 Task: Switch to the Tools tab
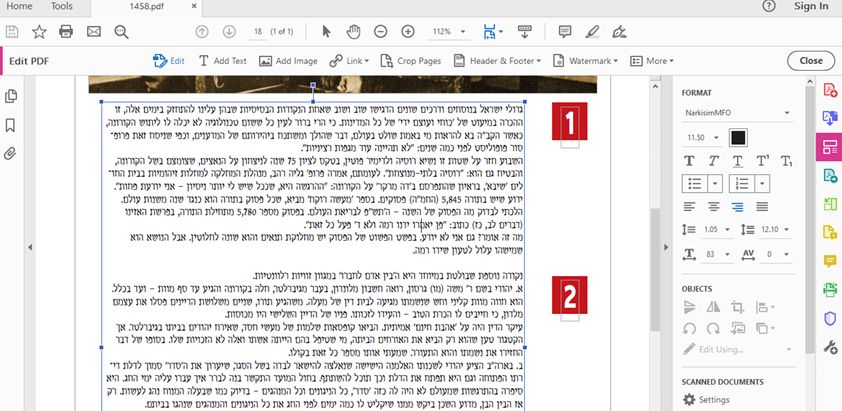(x=62, y=6)
